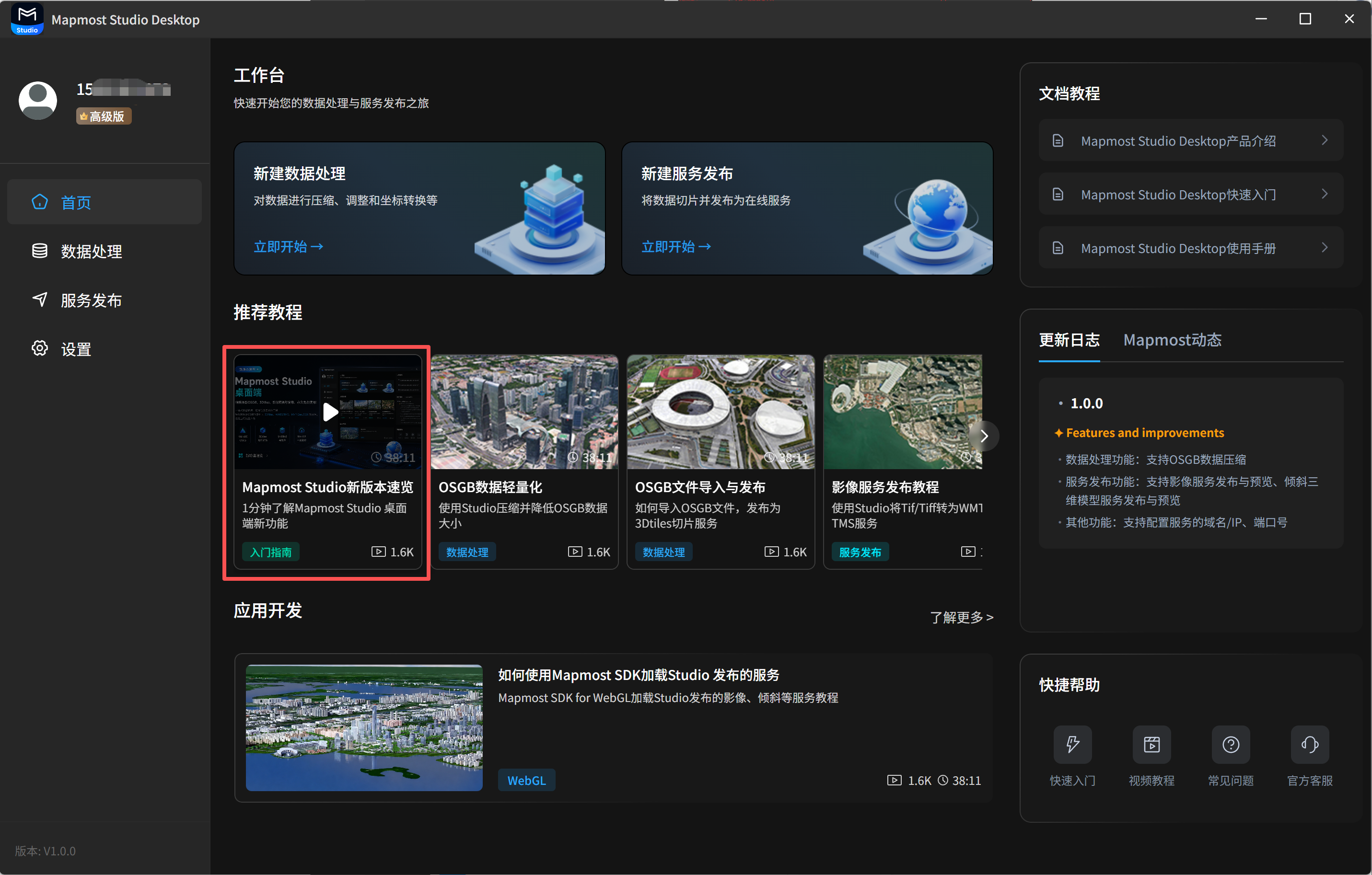Screen dimensions: 1372x875
Task: Click view-count icon on Mapmost Studio新版本速览 card
Action: point(378,552)
